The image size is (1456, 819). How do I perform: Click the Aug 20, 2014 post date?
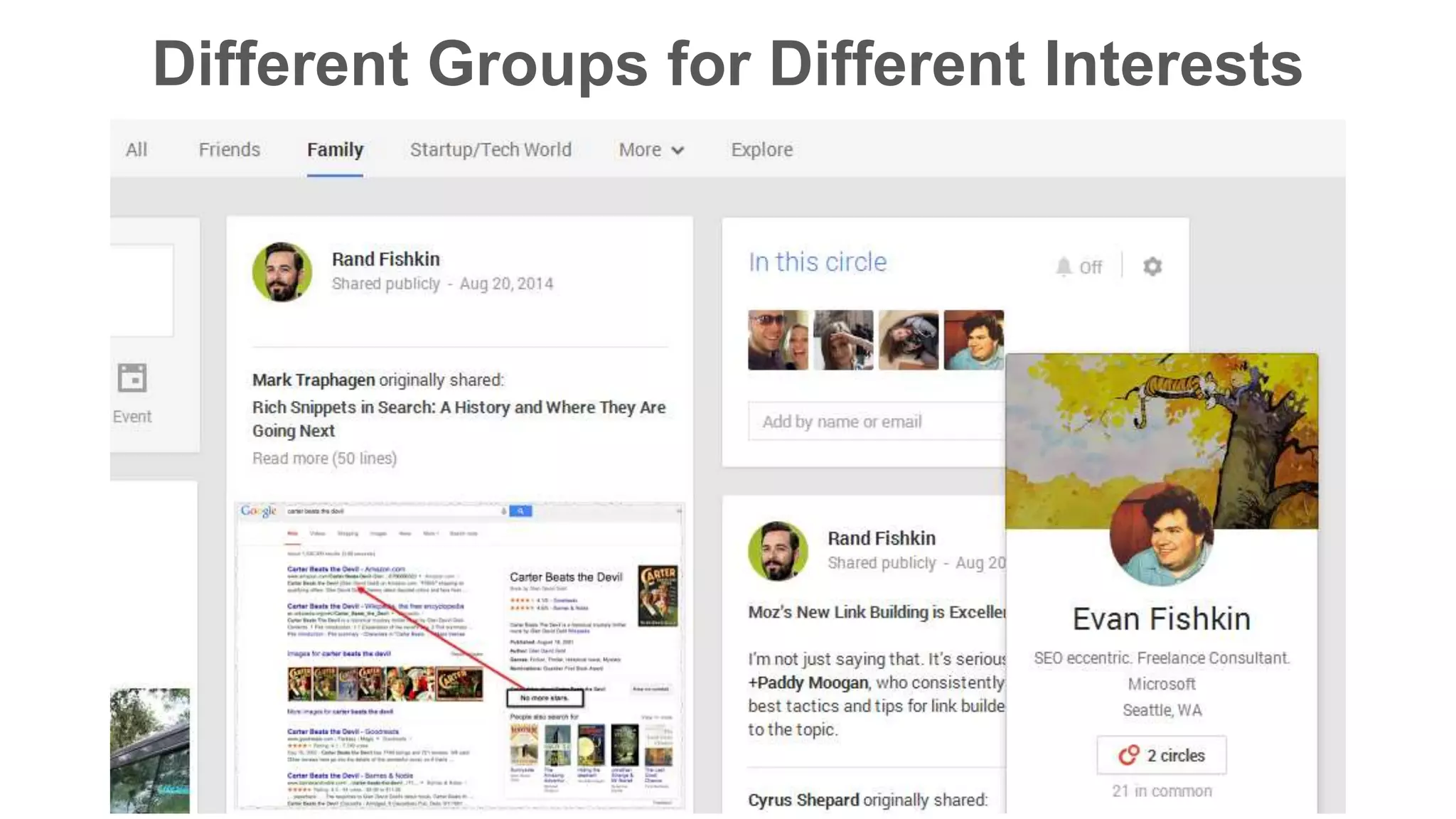[x=506, y=284]
